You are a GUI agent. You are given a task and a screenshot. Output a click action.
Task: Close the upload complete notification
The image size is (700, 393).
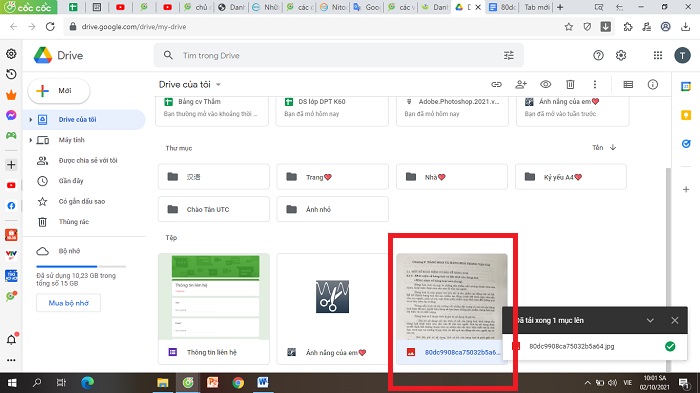click(x=675, y=320)
